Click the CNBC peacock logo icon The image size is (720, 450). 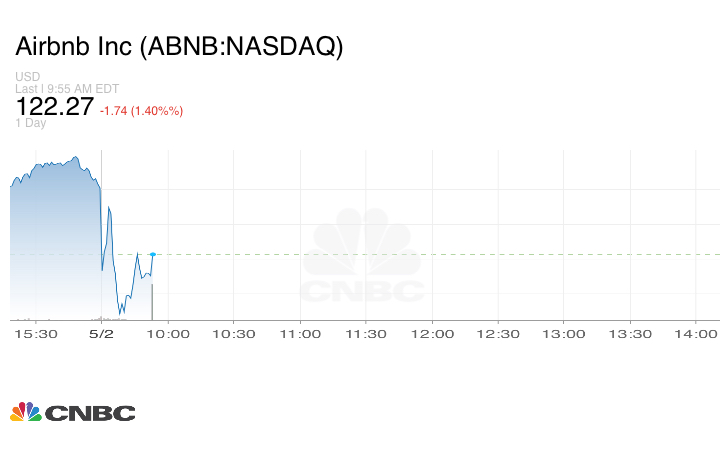click(x=26, y=412)
